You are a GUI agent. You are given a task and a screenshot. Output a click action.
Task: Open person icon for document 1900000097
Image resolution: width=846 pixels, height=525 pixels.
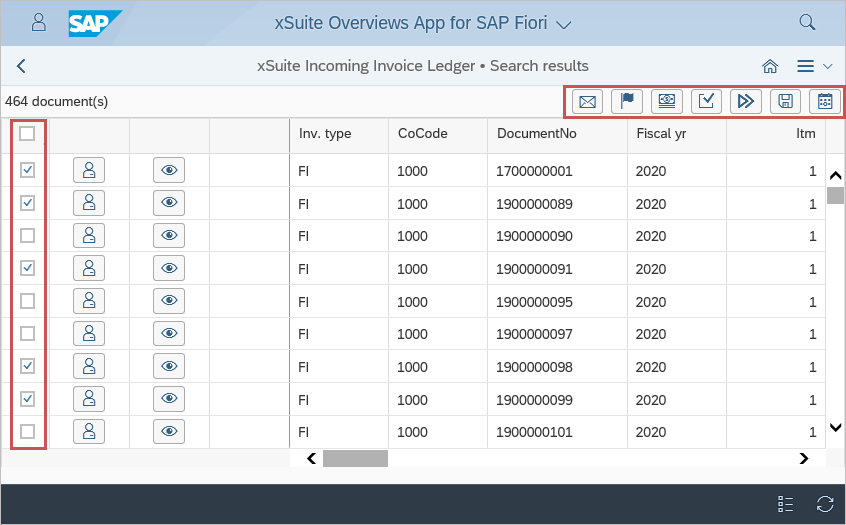click(89, 333)
